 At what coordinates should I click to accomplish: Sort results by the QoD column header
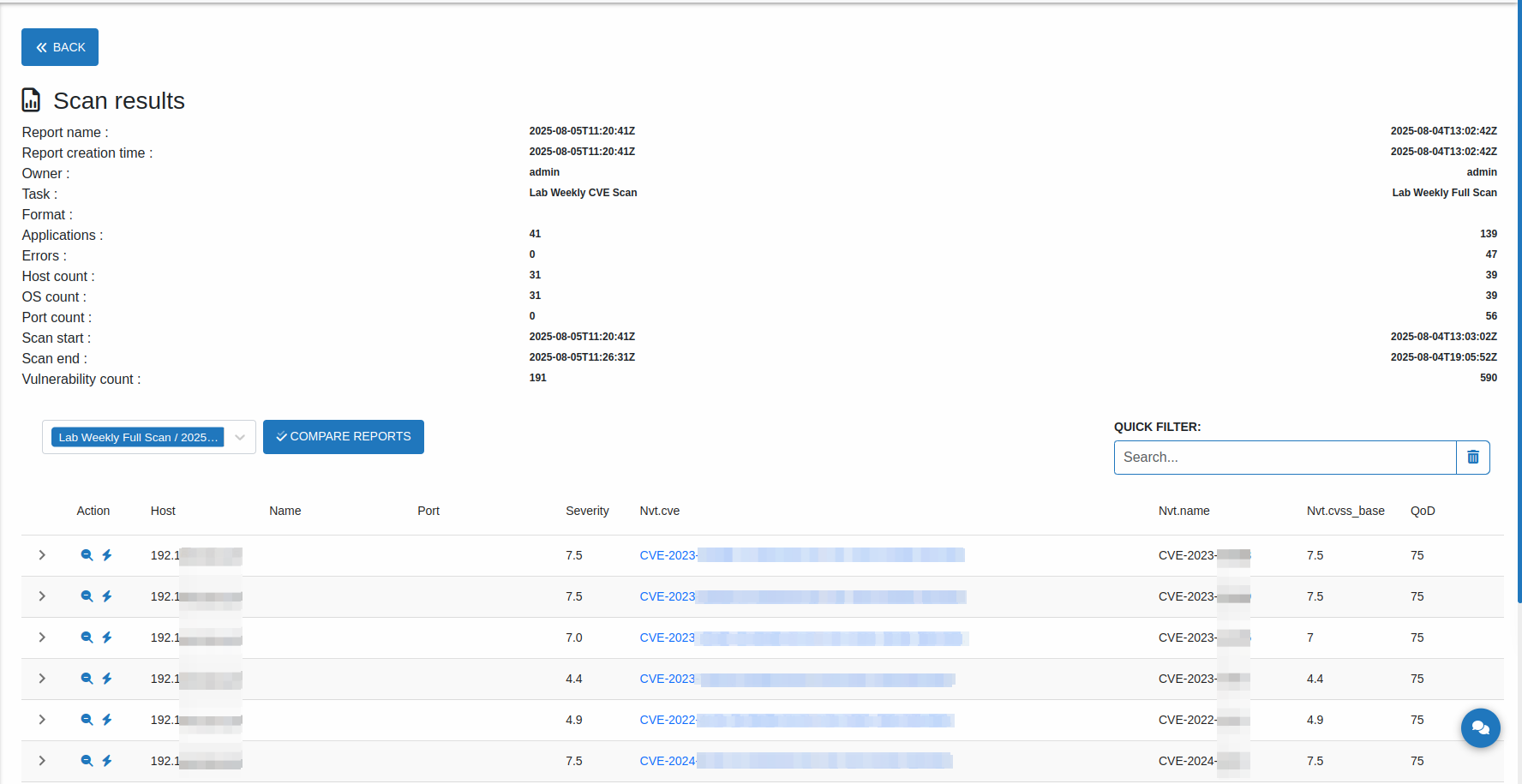[1422, 511]
